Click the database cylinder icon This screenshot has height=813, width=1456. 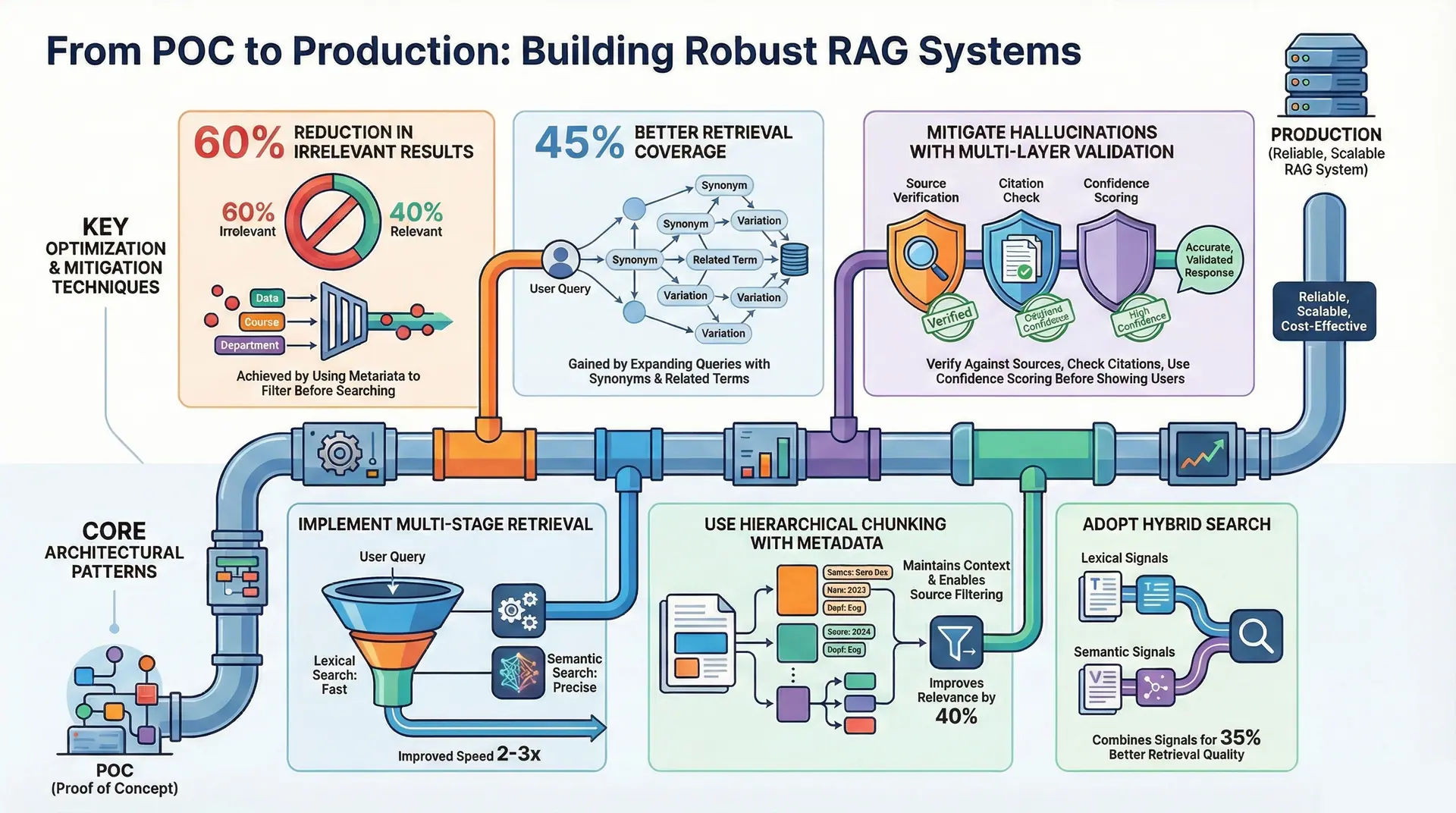coord(794,259)
